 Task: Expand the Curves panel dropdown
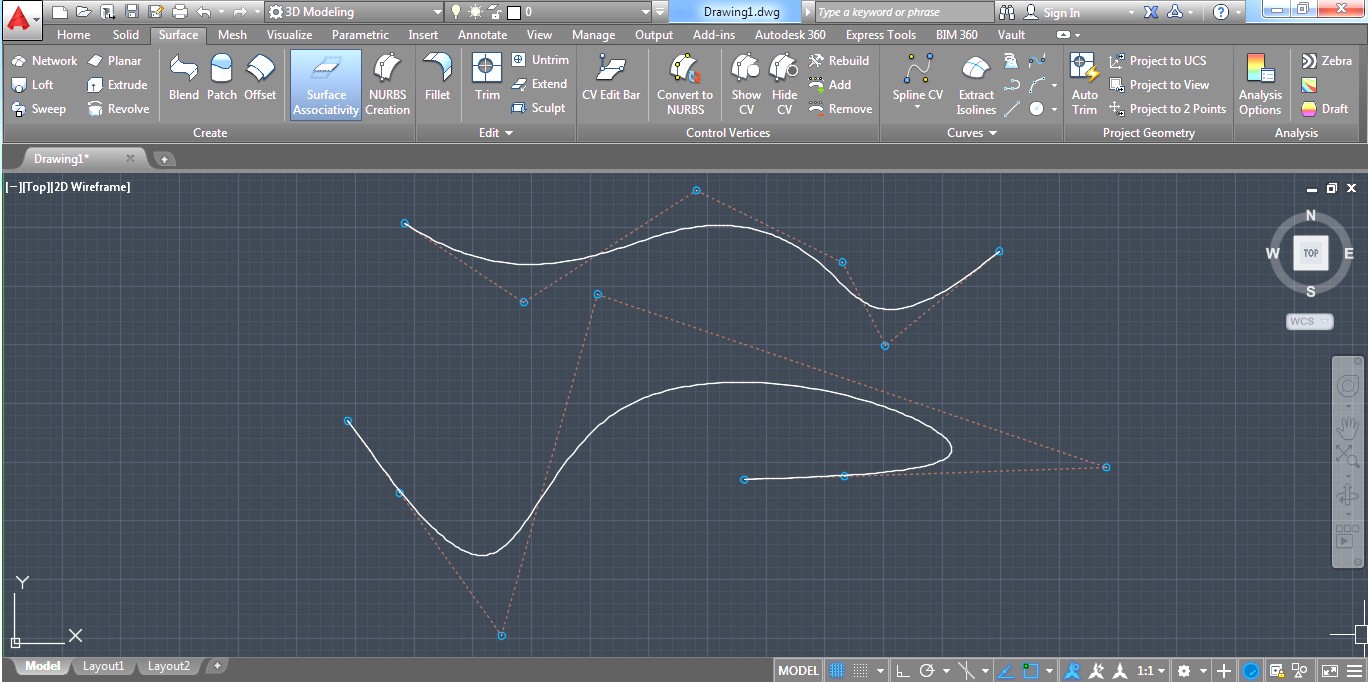(972, 133)
